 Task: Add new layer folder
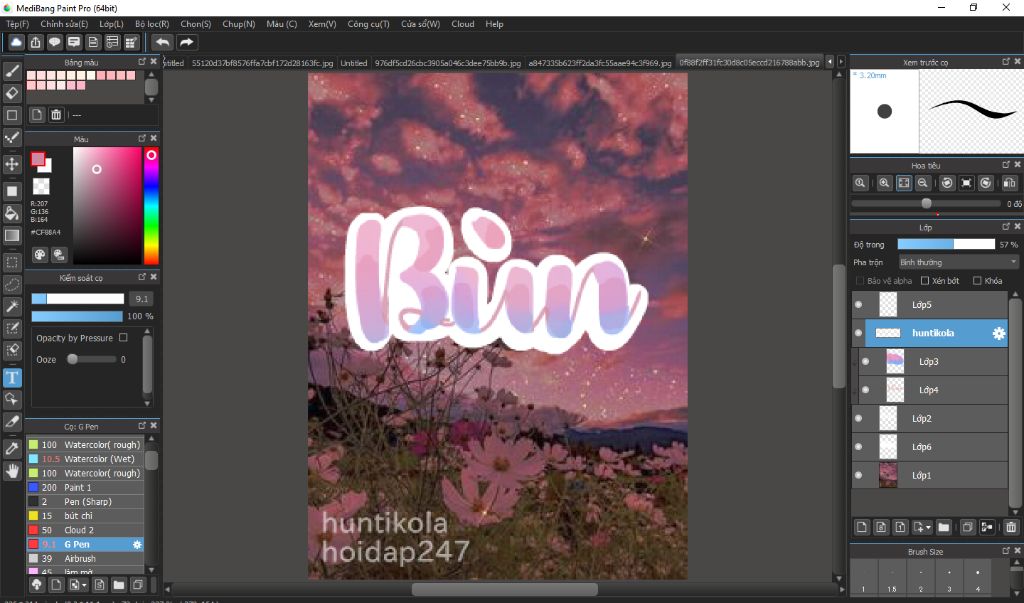point(944,527)
